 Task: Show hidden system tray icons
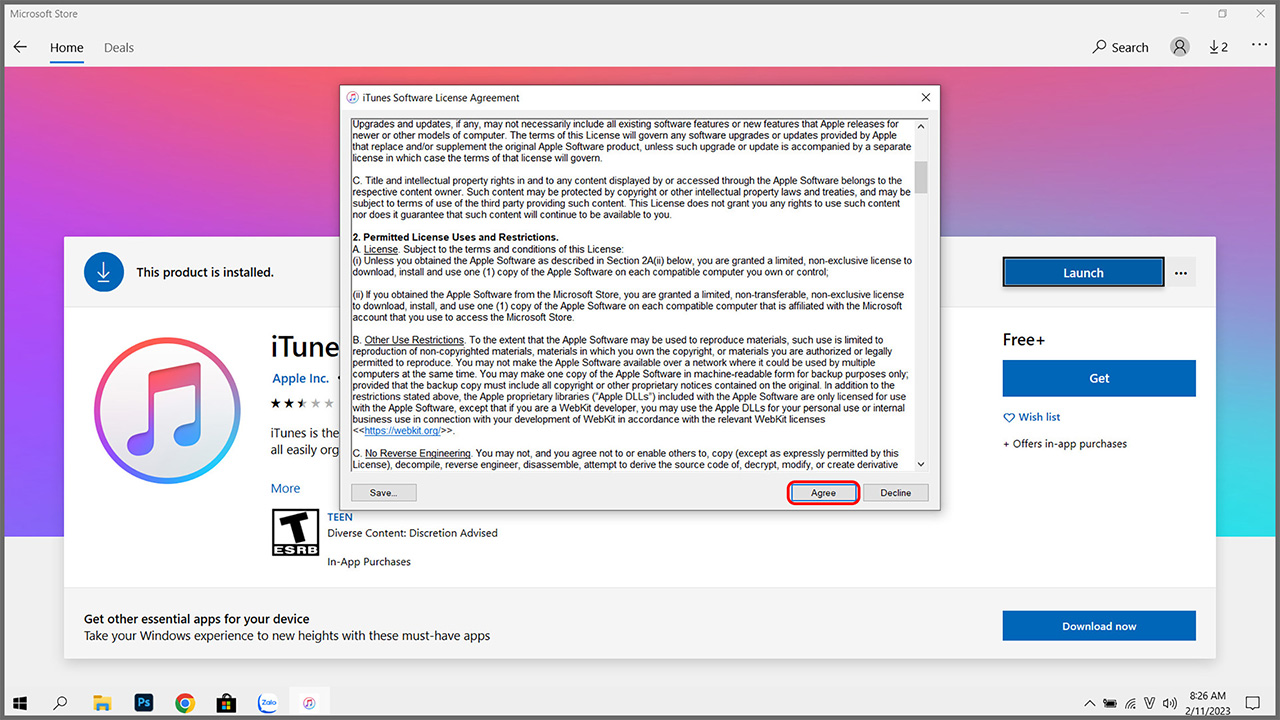(1090, 703)
